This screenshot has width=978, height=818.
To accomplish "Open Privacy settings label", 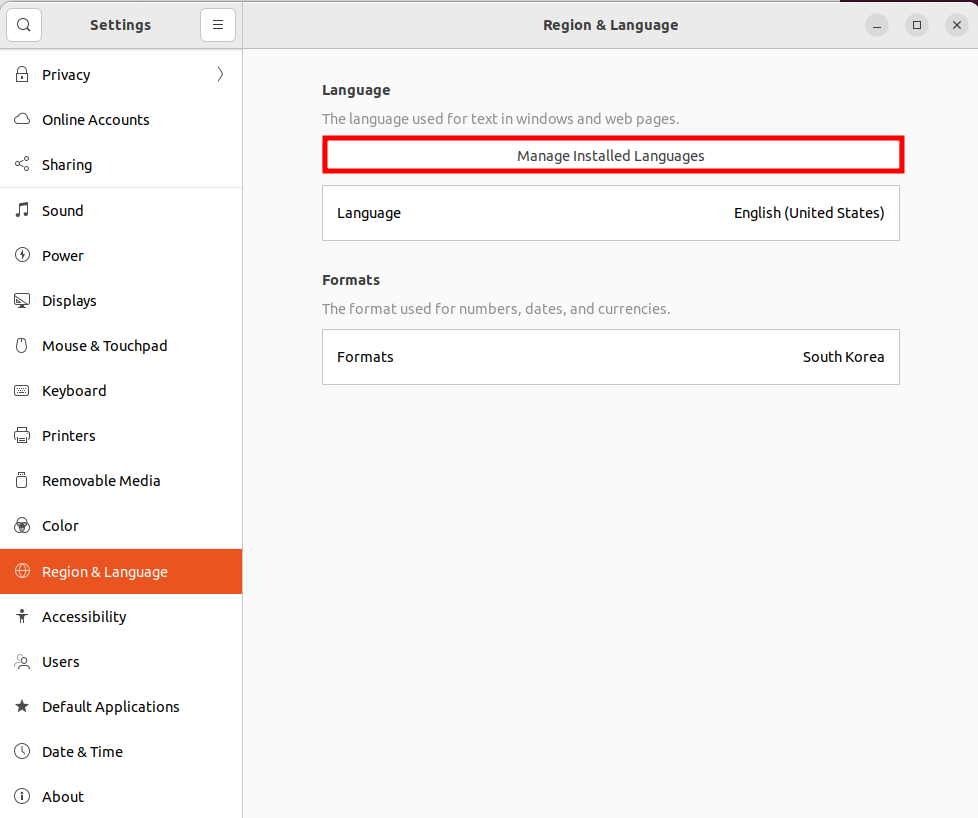I will point(66,75).
